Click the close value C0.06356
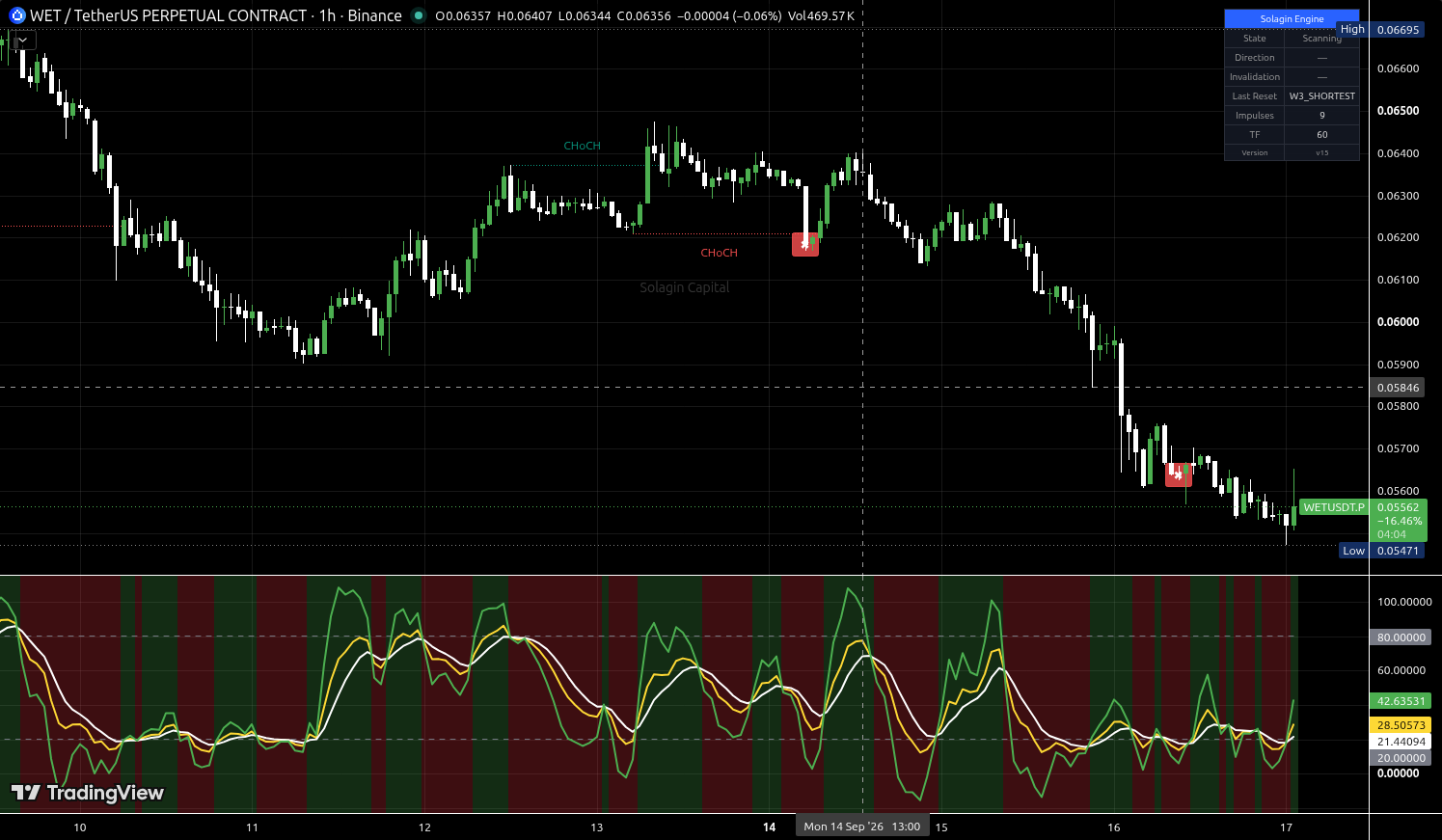 644,16
